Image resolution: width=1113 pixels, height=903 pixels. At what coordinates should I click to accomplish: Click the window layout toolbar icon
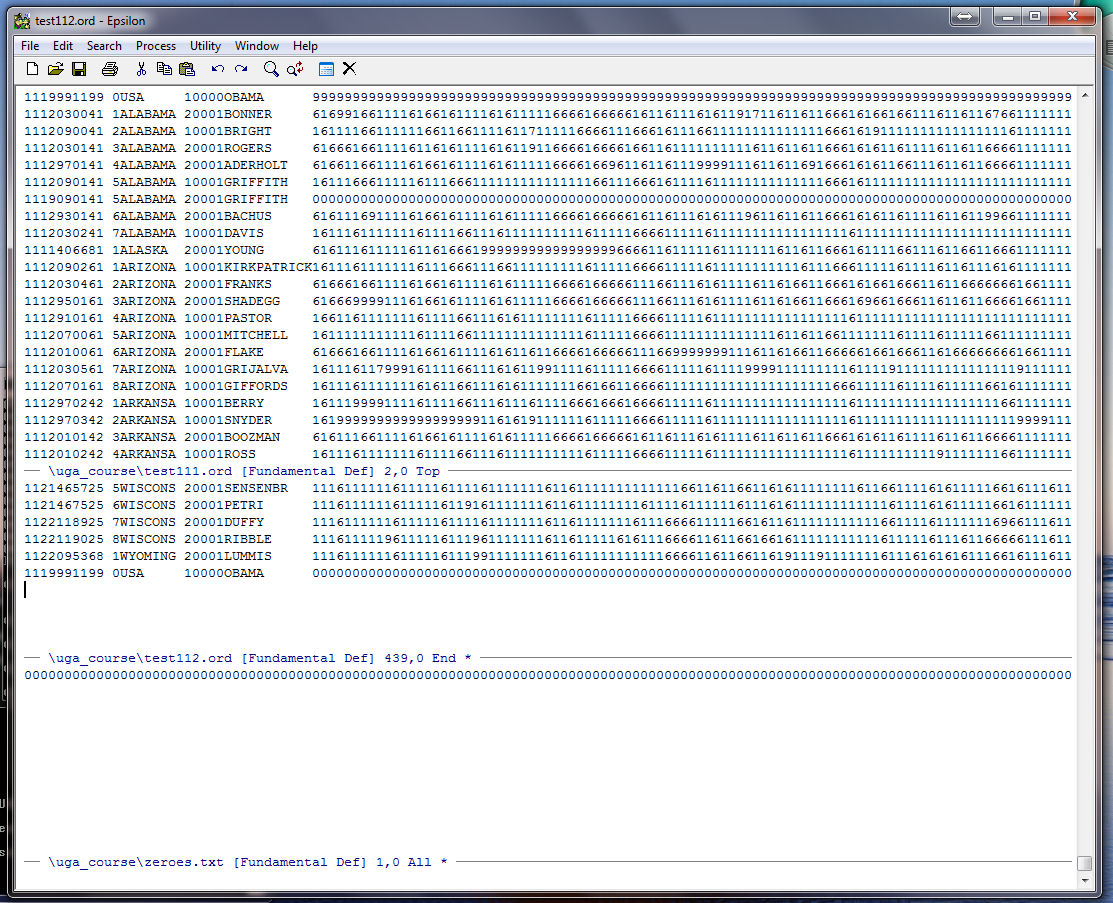(326, 69)
